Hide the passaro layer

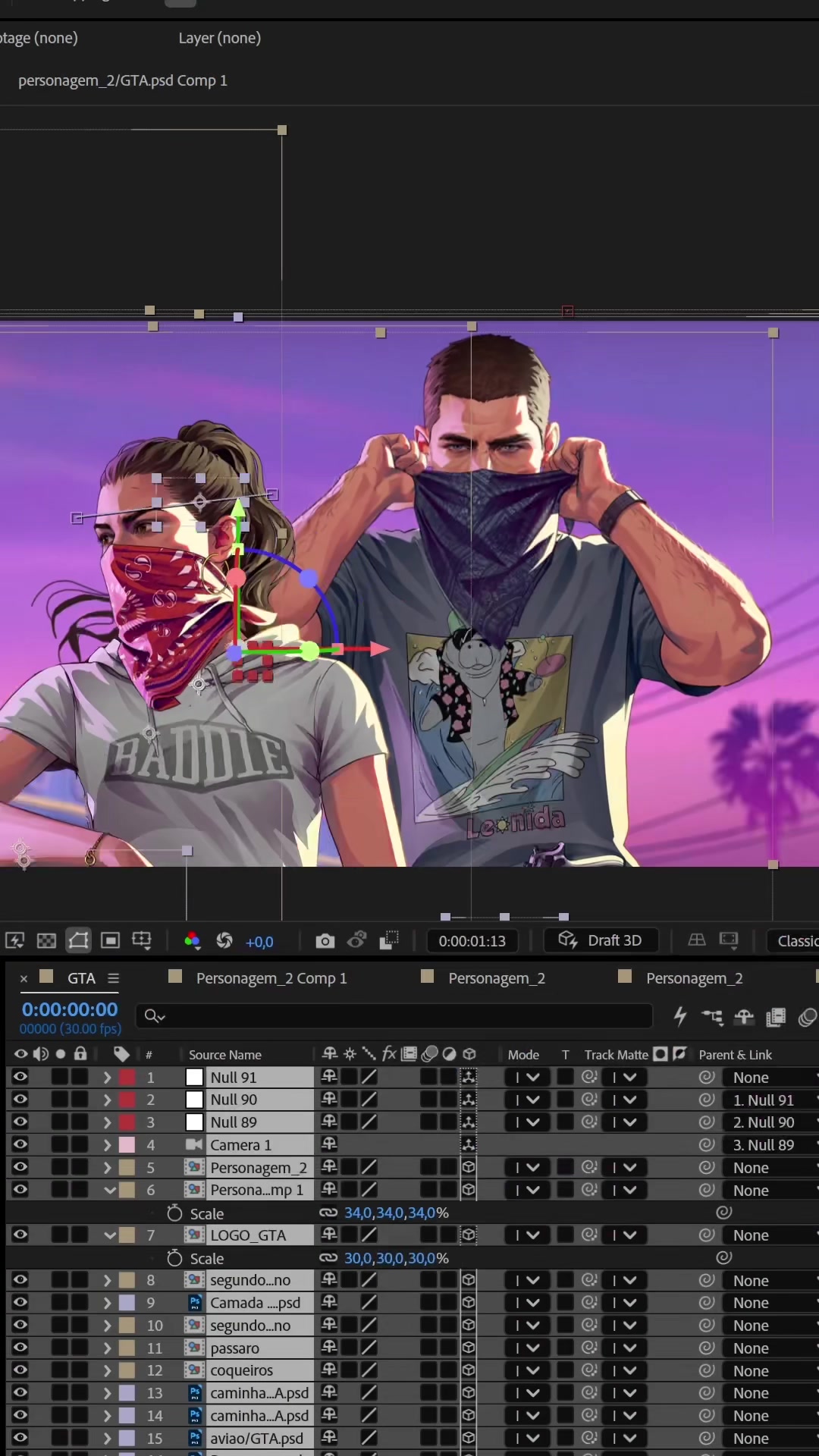click(20, 1348)
